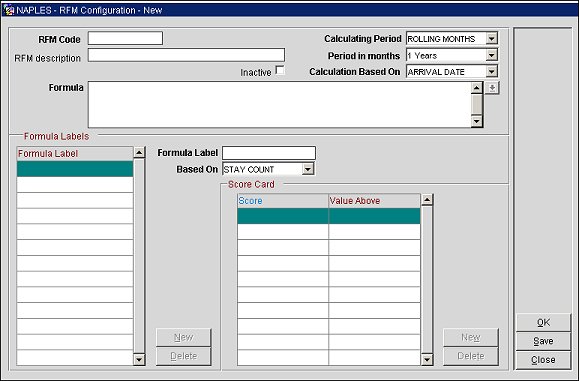Click the Score column header
This screenshot has height=381, width=579.
(x=283, y=201)
